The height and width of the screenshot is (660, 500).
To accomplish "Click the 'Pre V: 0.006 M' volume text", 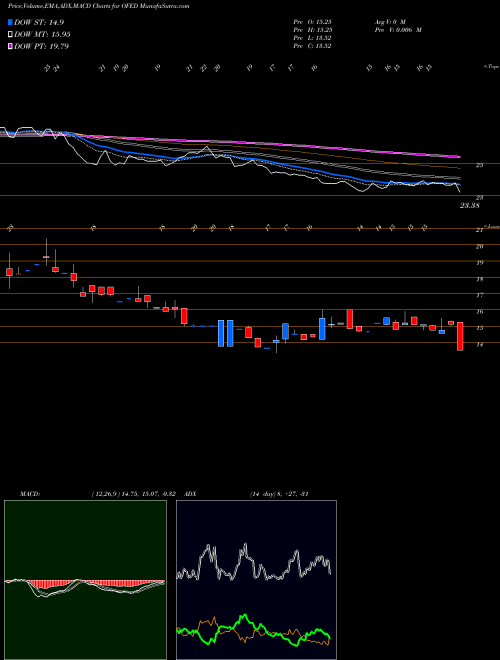I will pyautogui.click(x=398, y=30).
